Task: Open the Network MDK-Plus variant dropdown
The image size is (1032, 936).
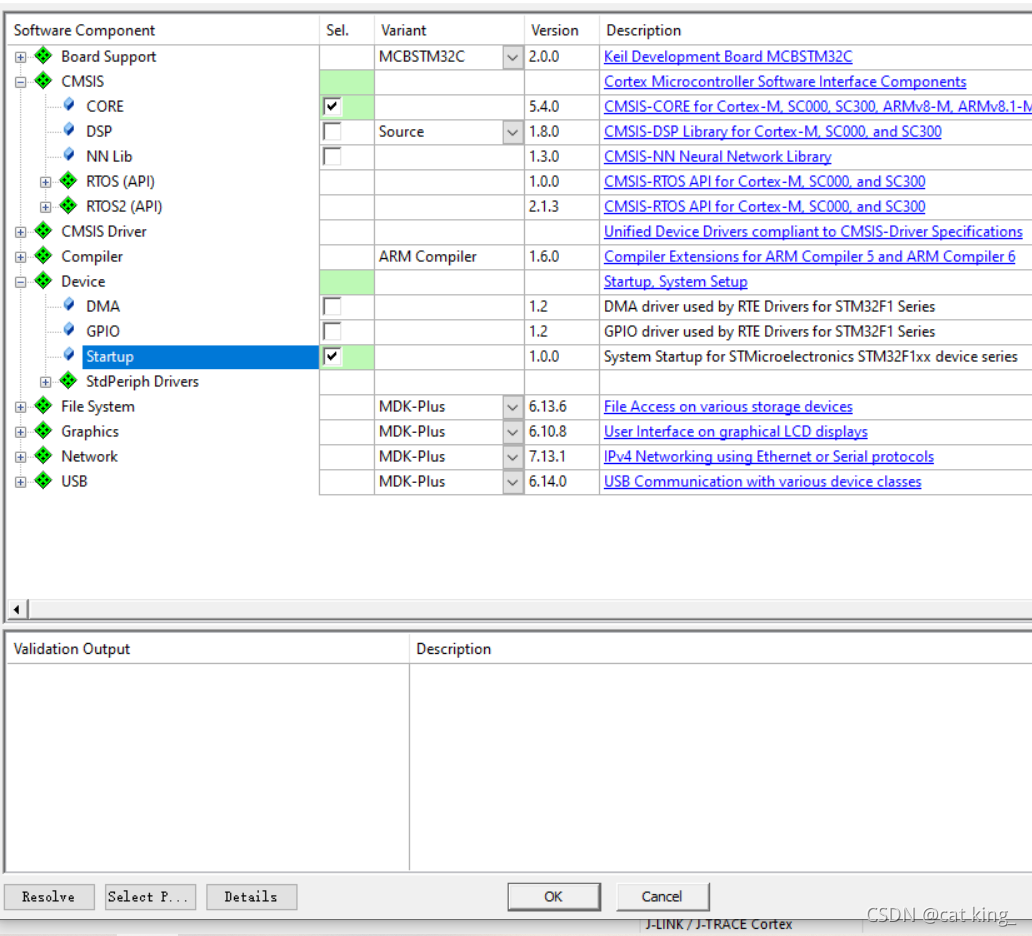Action: click(x=513, y=457)
